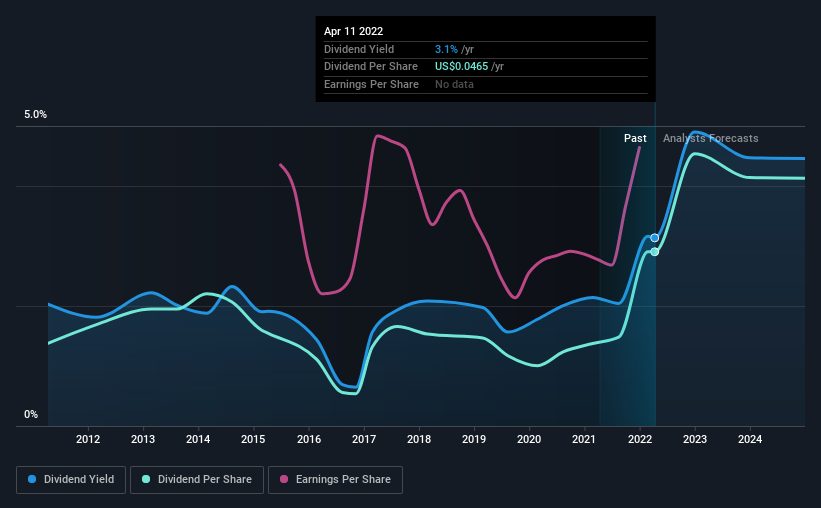Click the Analysts Forecasts label

[711, 138]
